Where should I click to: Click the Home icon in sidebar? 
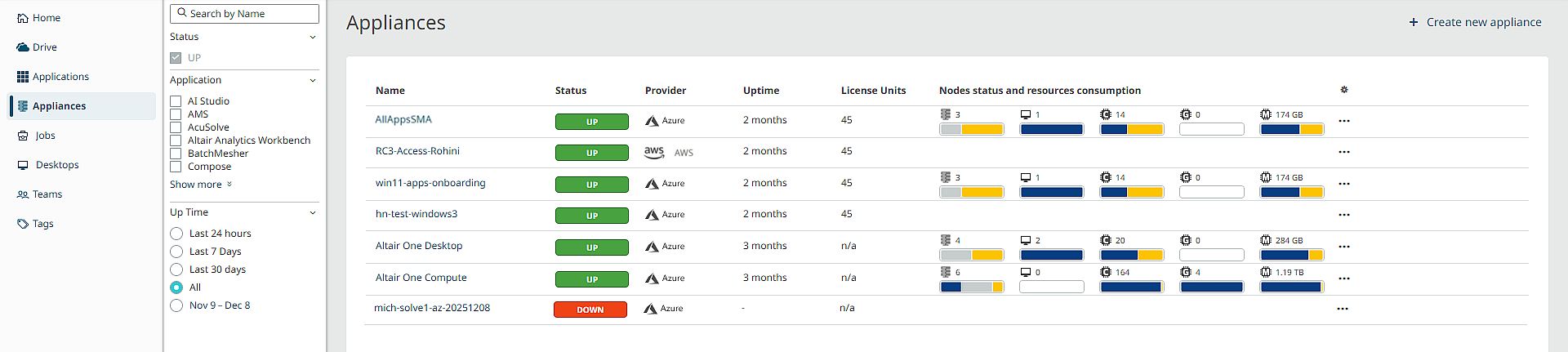tap(23, 18)
